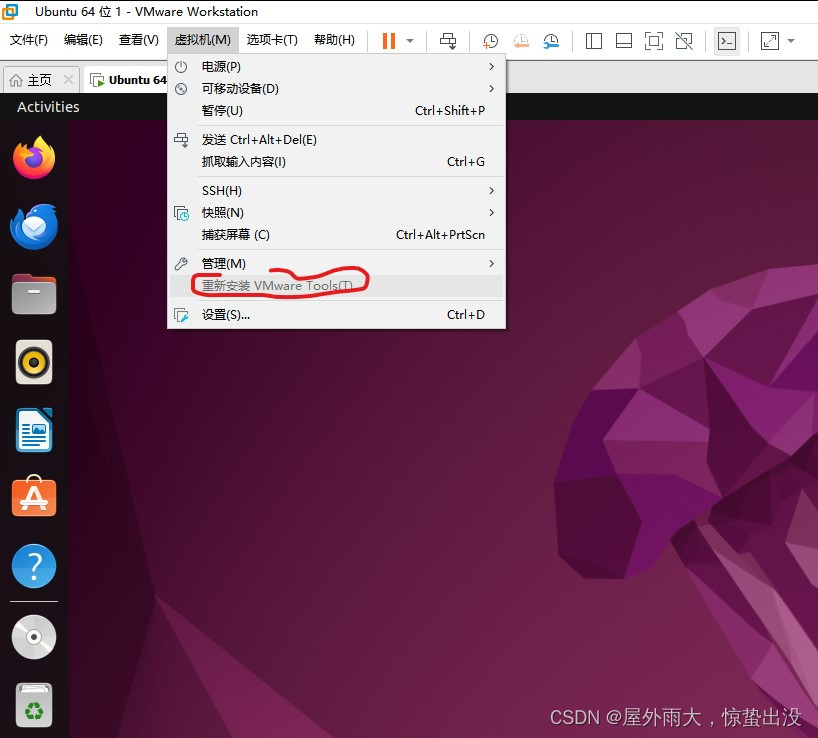Launch Rhythmbox music player from dock
This screenshot has width=818, height=738.
[x=34, y=362]
